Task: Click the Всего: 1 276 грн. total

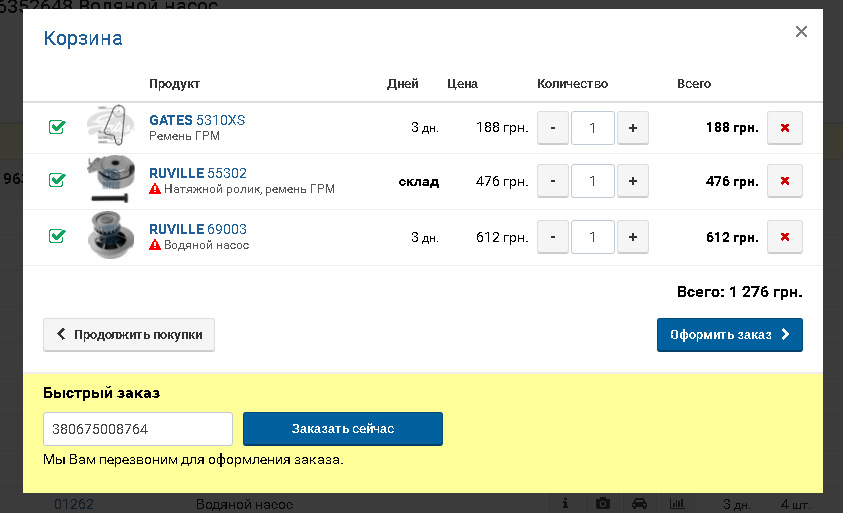Action: [739, 292]
